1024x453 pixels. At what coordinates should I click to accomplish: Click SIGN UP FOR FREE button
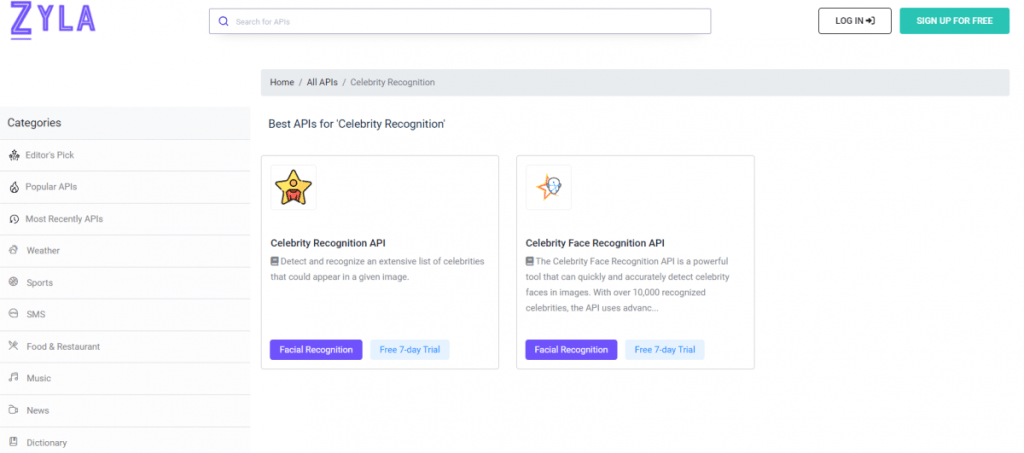tap(954, 21)
